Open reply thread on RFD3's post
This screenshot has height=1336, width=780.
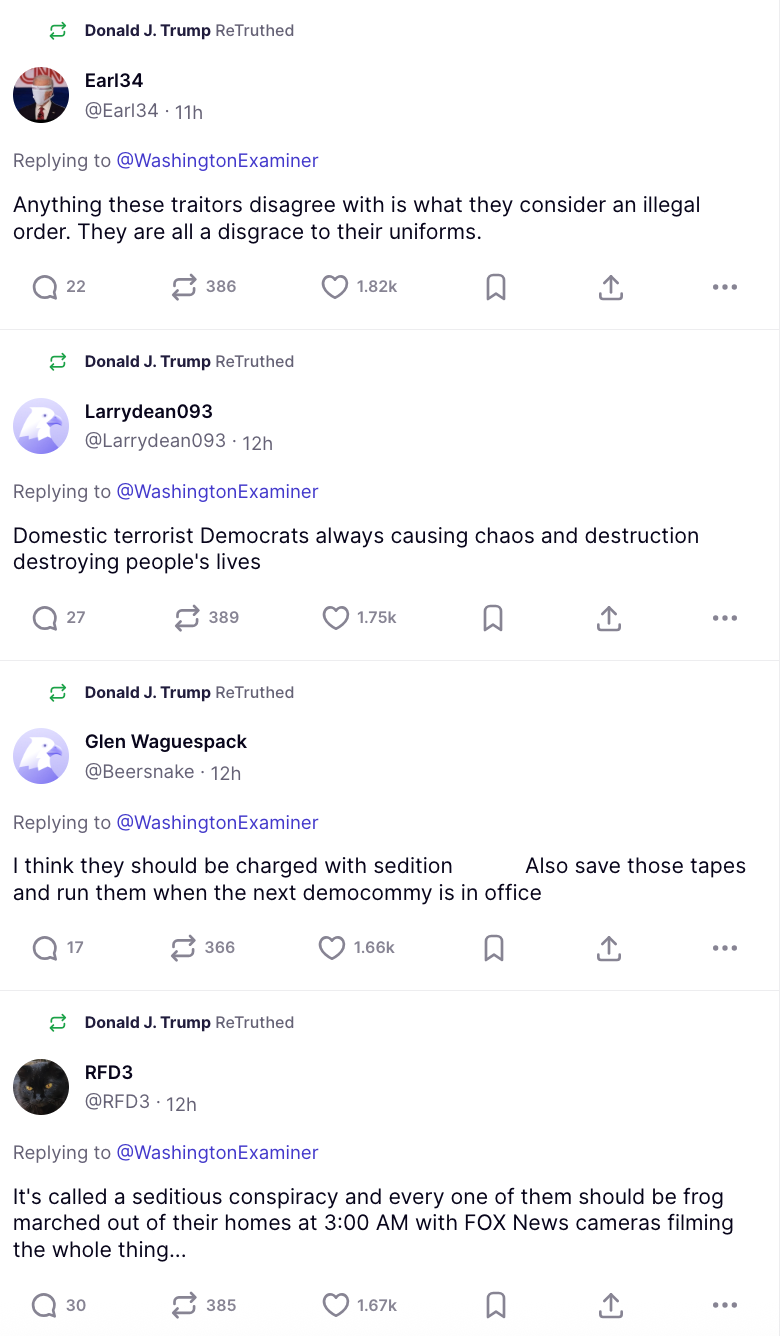tap(45, 1305)
